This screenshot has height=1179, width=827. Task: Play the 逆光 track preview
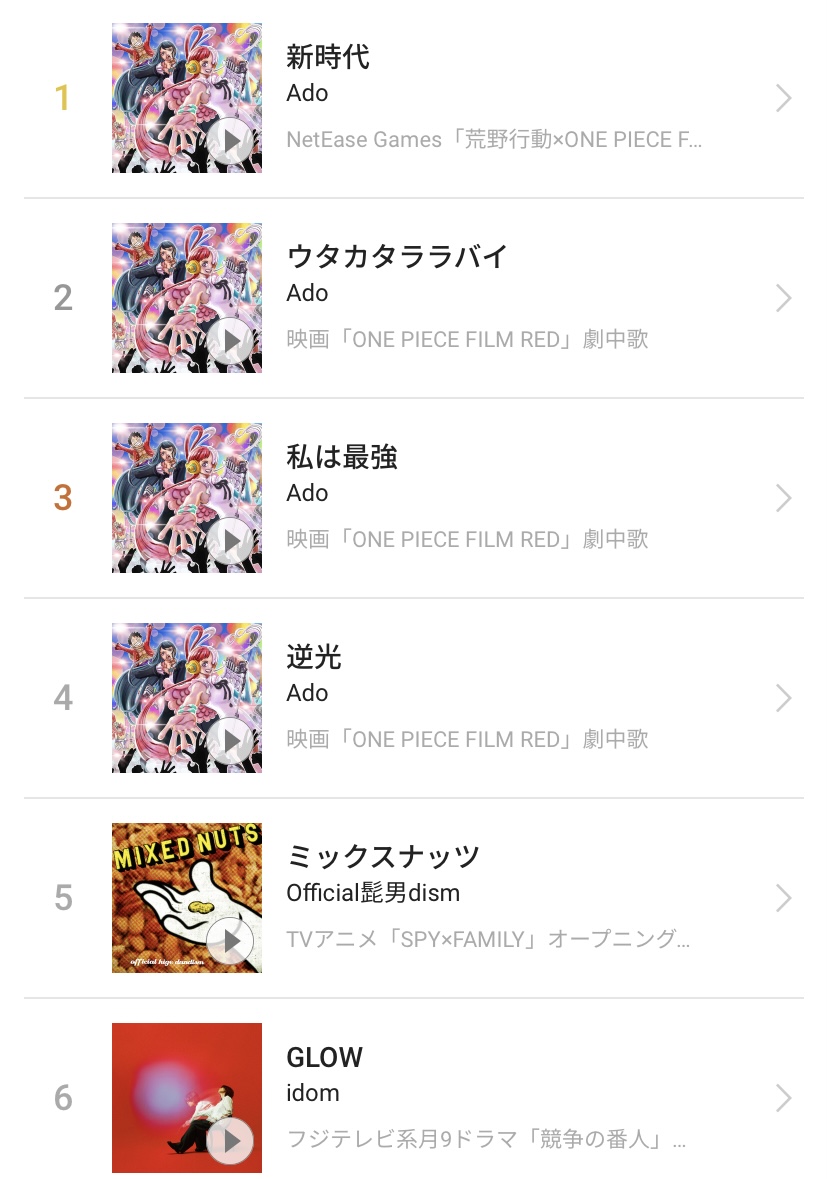coord(231,741)
